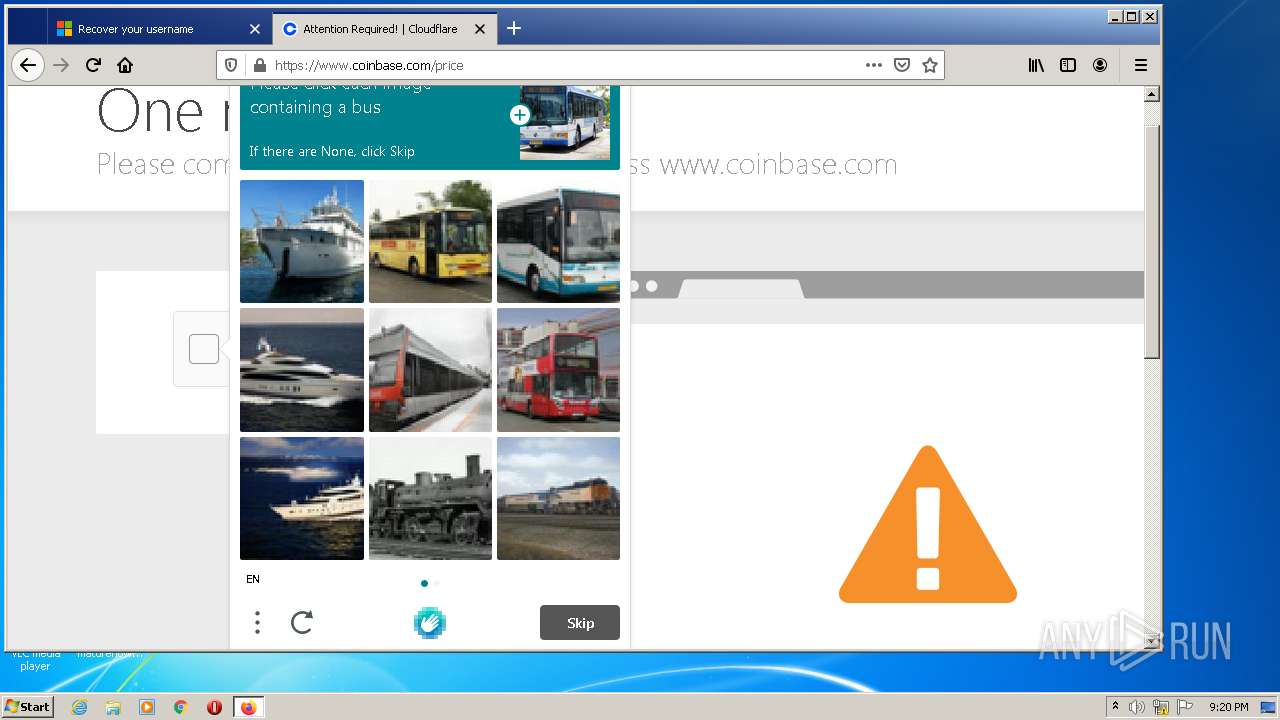Click the hCaptcha hand logo
The image size is (1280, 720).
pos(430,623)
